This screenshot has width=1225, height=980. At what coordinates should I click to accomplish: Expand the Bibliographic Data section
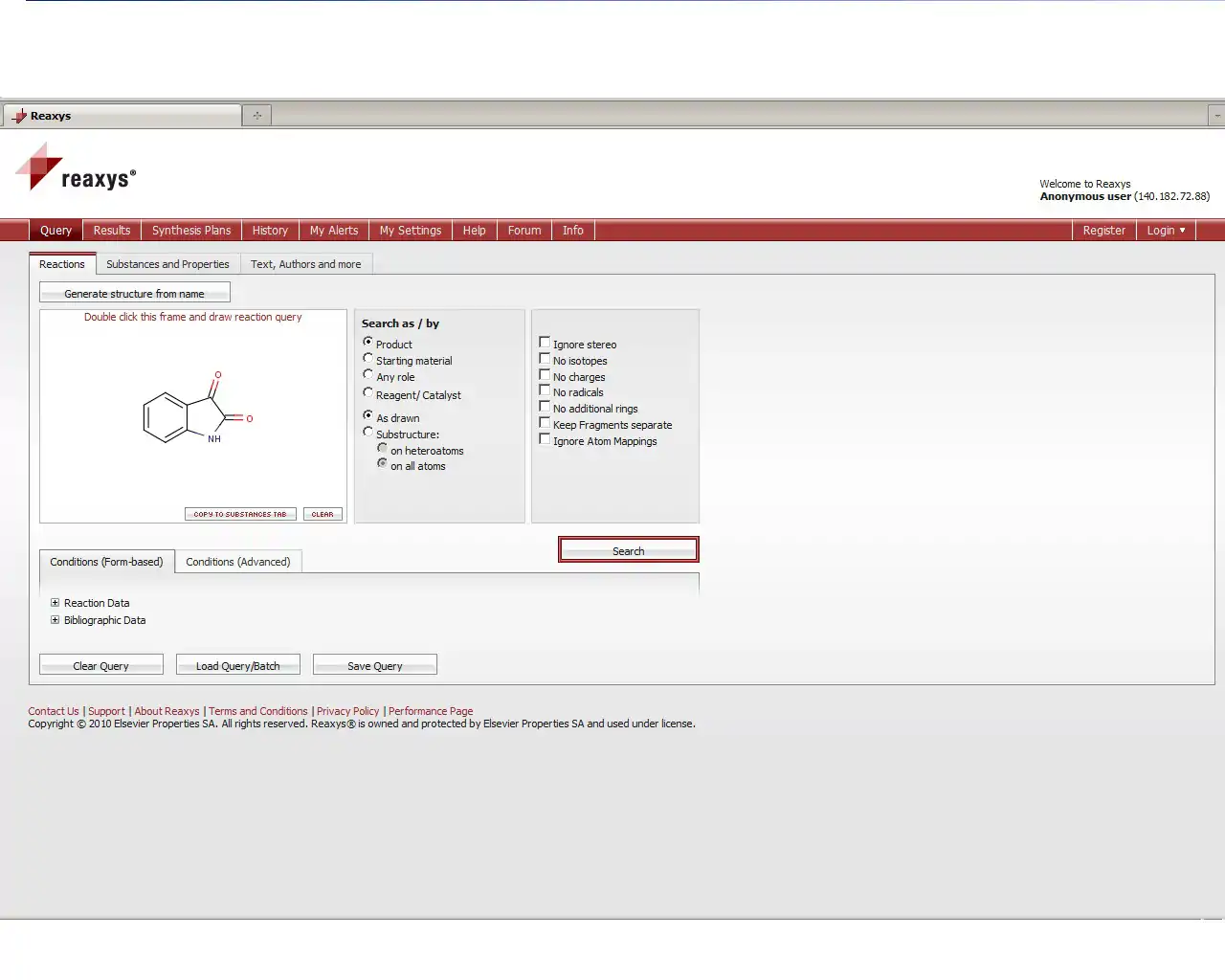coord(56,620)
